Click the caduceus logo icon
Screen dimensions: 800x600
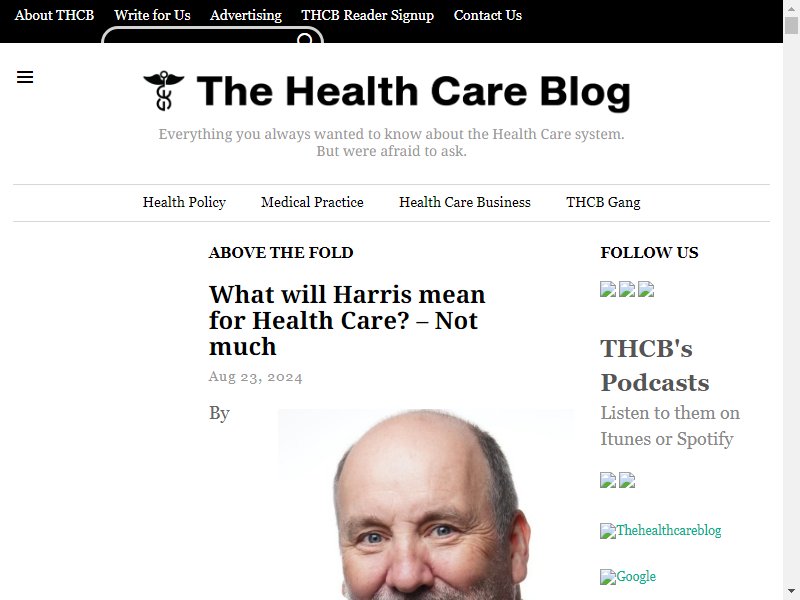tap(164, 91)
